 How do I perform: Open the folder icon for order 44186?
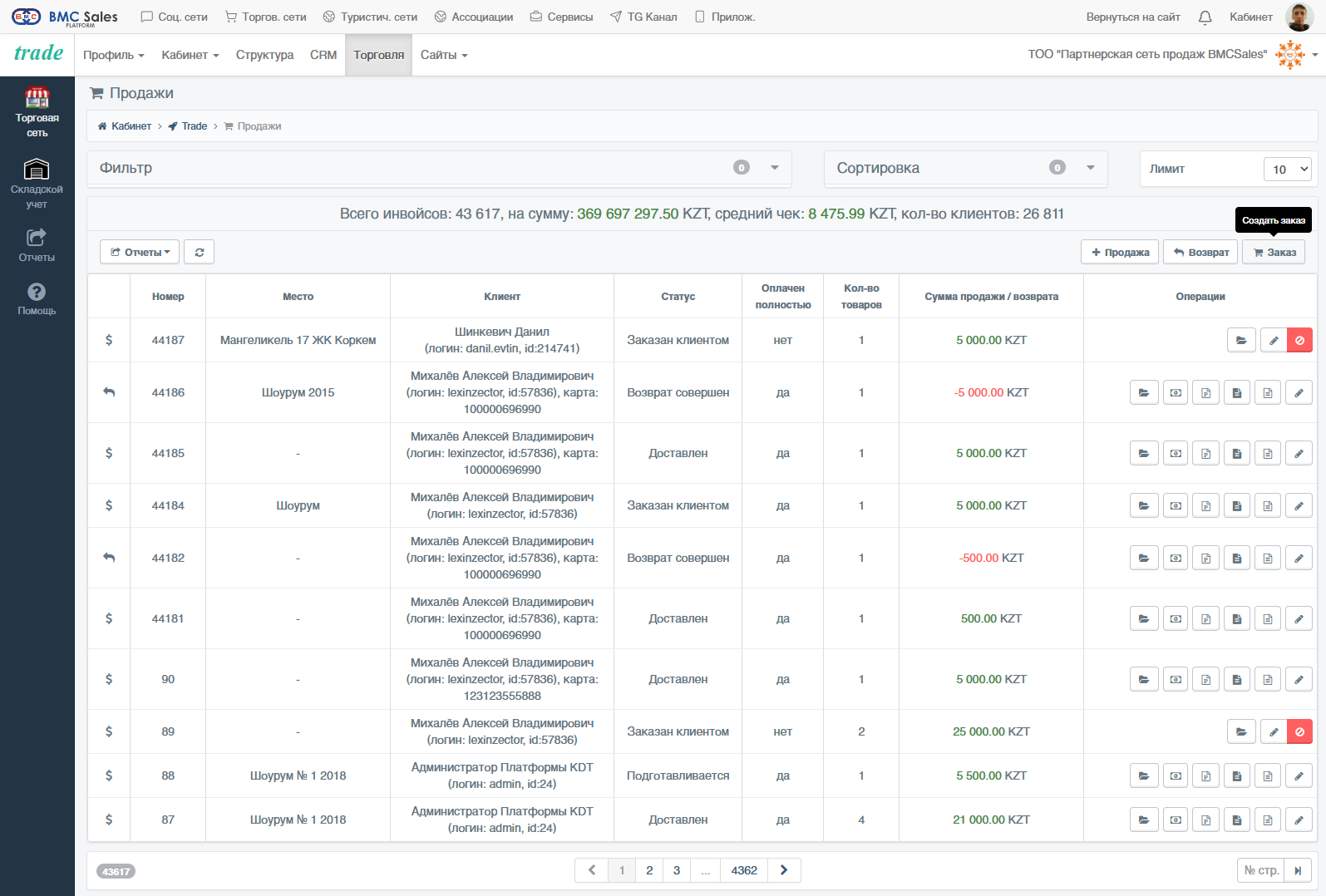tap(1144, 392)
